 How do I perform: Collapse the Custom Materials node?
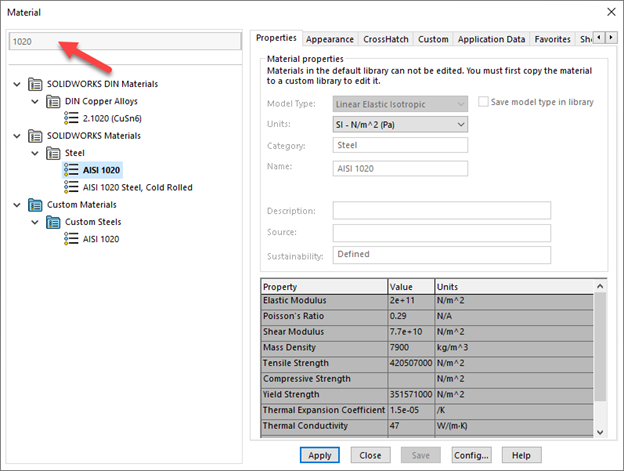tap(17, 205)
